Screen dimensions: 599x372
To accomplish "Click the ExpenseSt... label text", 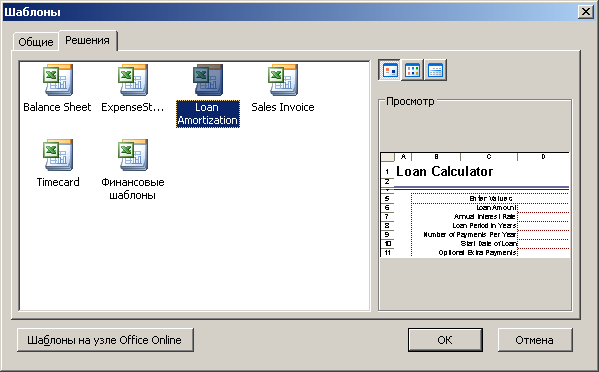I will tap(133, 107).
